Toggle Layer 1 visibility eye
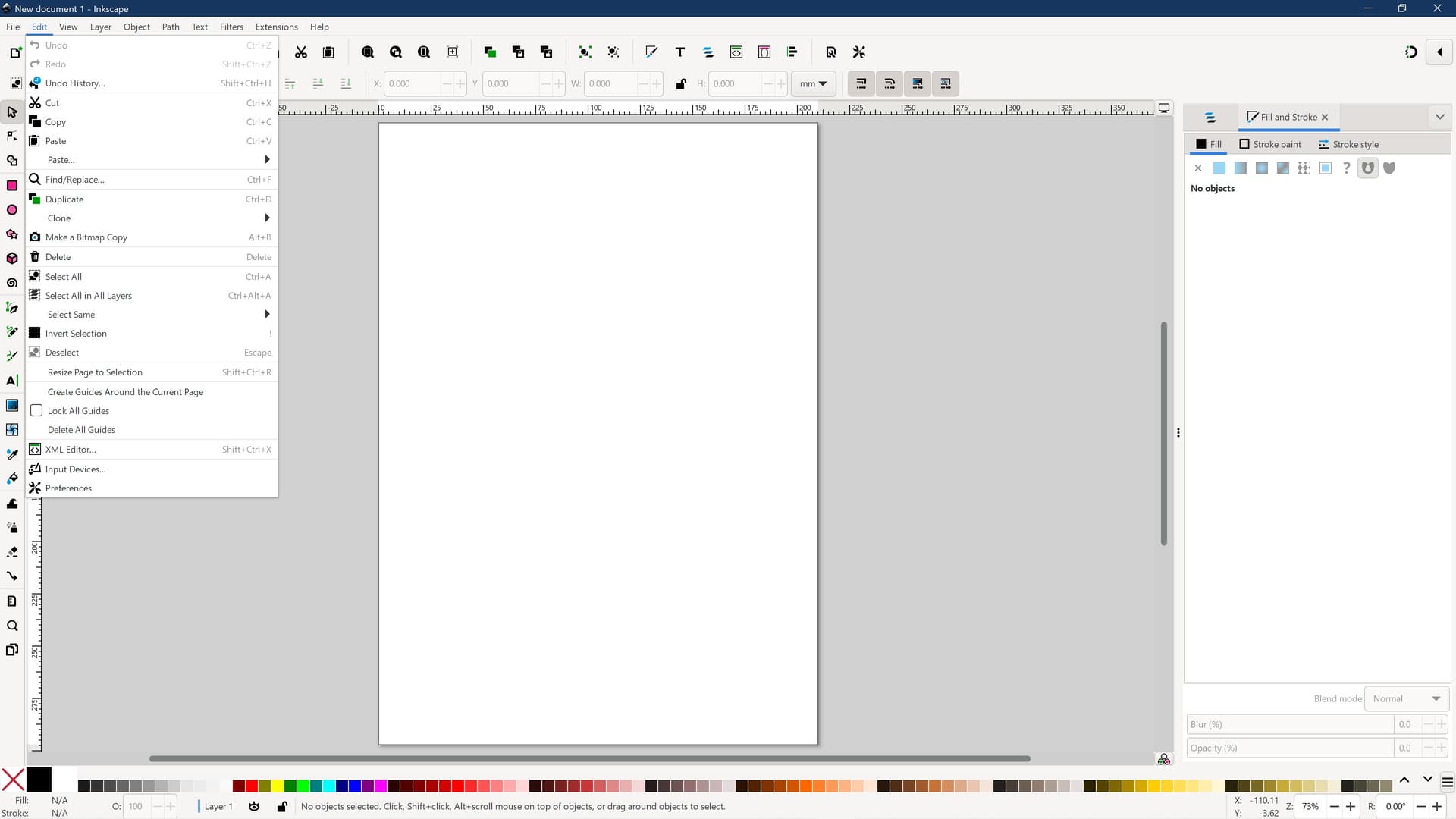 [254, 806]
